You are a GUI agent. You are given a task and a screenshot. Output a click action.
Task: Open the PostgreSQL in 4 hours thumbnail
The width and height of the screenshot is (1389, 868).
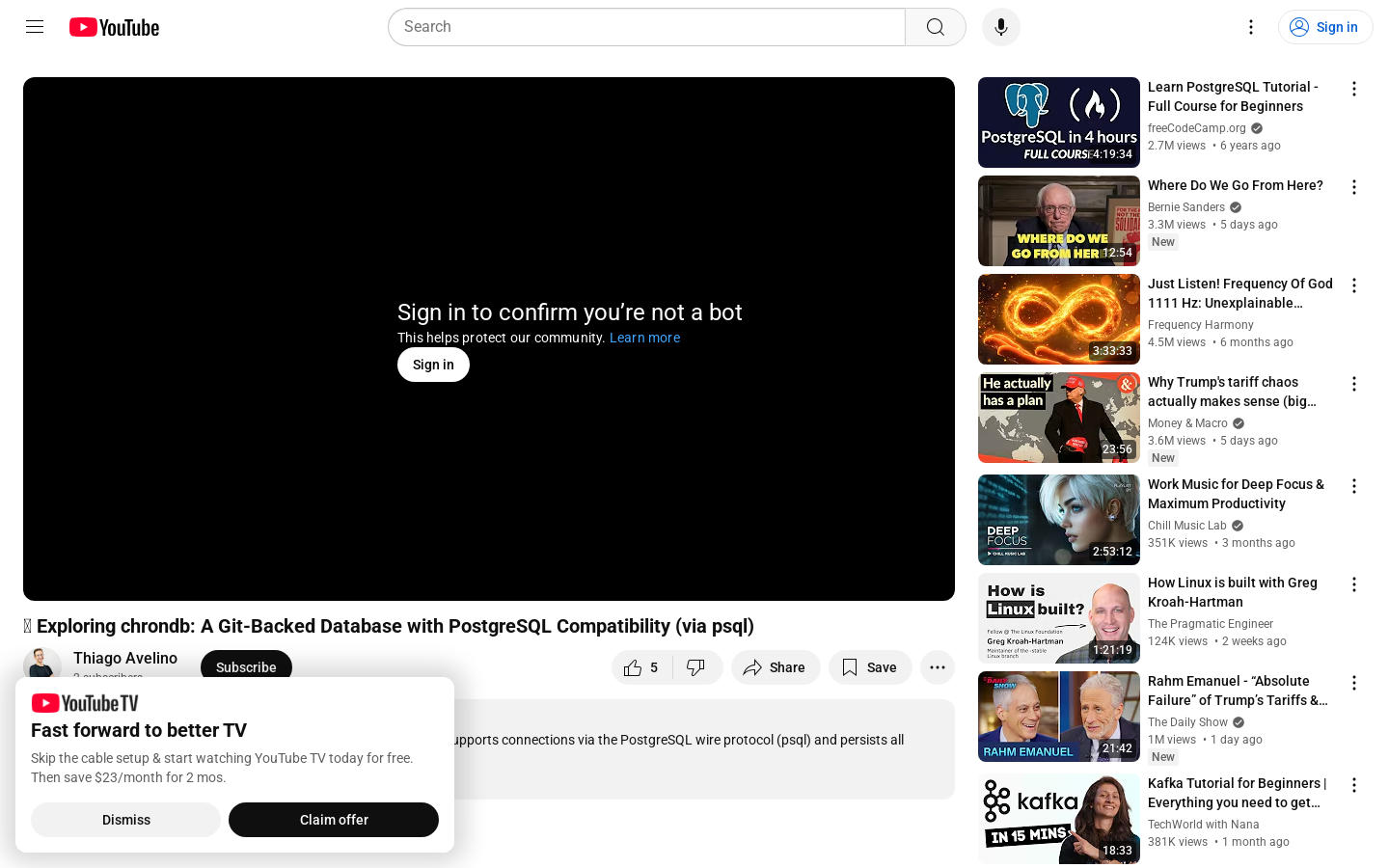(x=1059, y=122)
